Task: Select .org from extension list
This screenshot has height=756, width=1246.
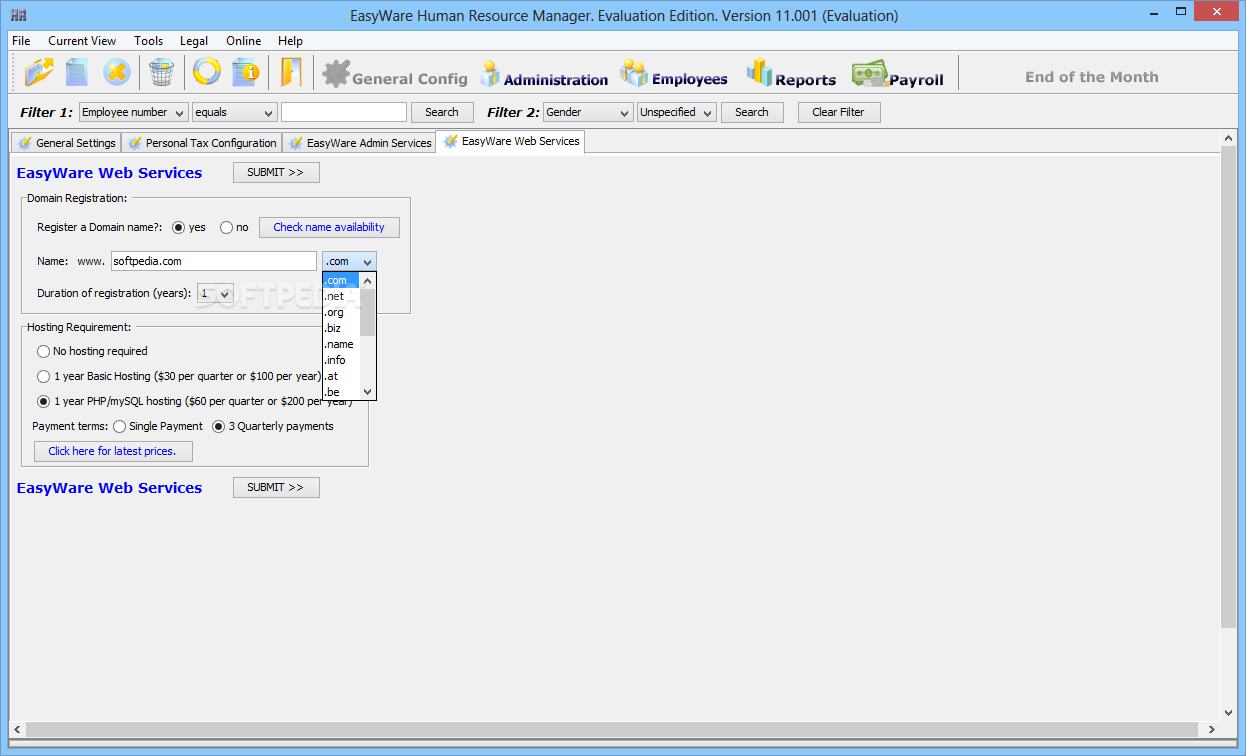Action: click(340, 312)
